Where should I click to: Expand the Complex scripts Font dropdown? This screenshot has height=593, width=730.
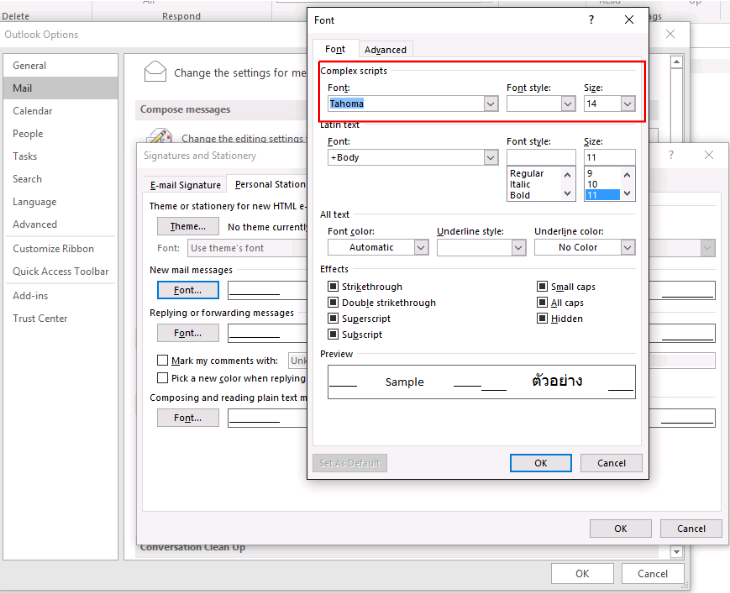pyautogui.click(x=490, y=104)
